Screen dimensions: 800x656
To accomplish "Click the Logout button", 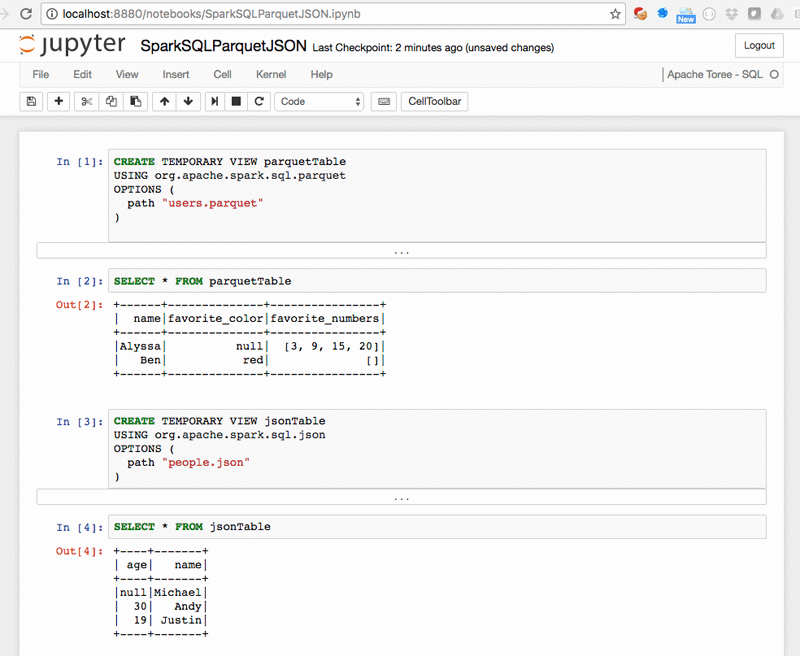I will tap(759, 46).
